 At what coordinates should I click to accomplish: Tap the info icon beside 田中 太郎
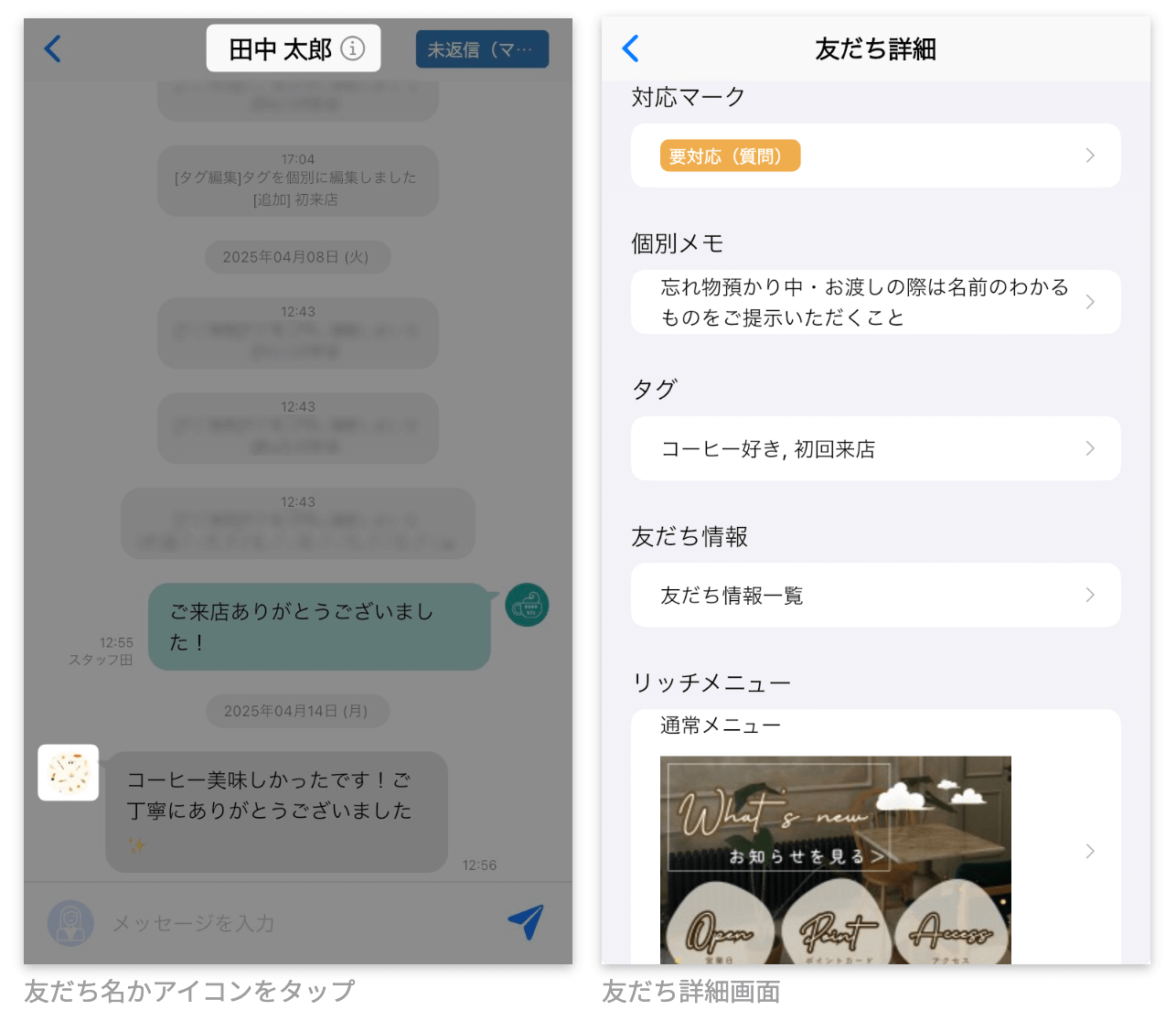coord(353,48)
